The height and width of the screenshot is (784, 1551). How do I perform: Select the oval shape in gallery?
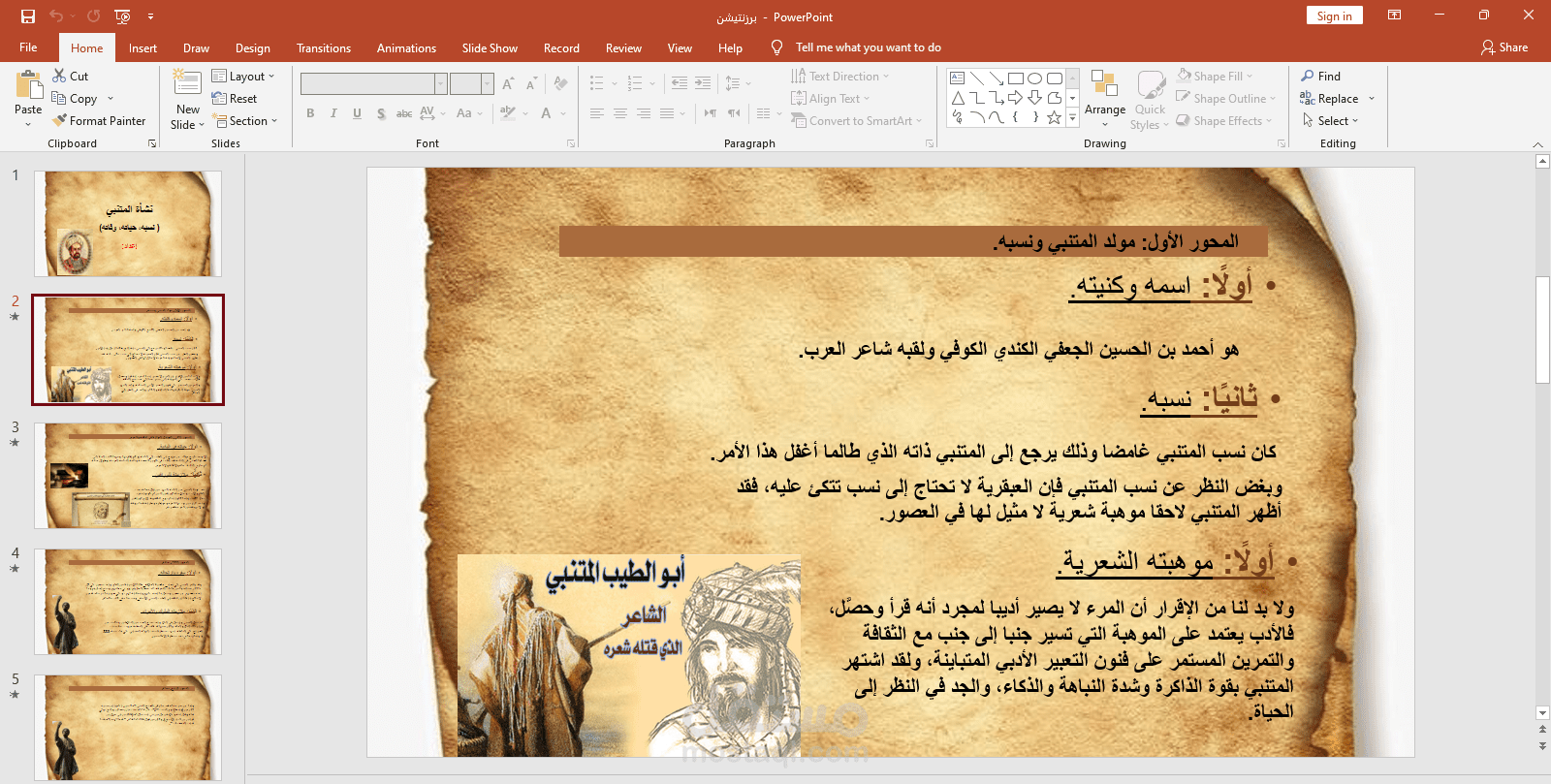1034,78
